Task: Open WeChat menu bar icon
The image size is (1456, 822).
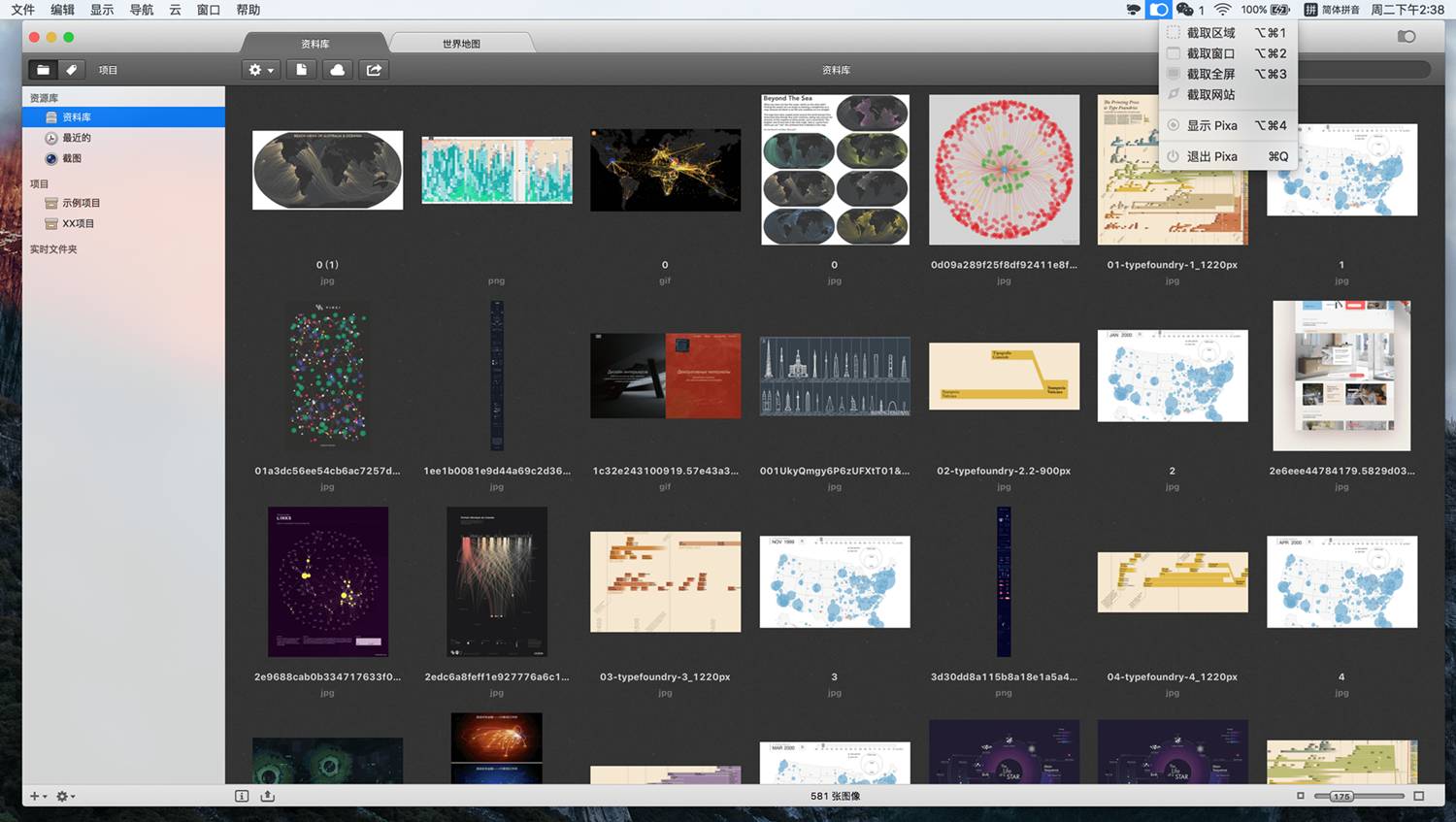Action: (1185, 10)
